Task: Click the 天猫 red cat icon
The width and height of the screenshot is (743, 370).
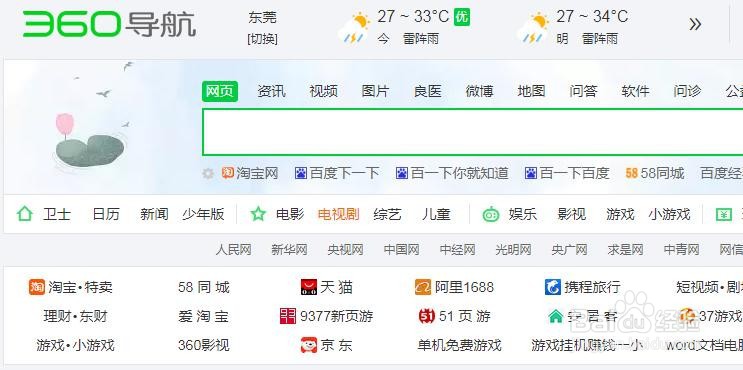Action: pyautogui.click(x=309, y=287)
